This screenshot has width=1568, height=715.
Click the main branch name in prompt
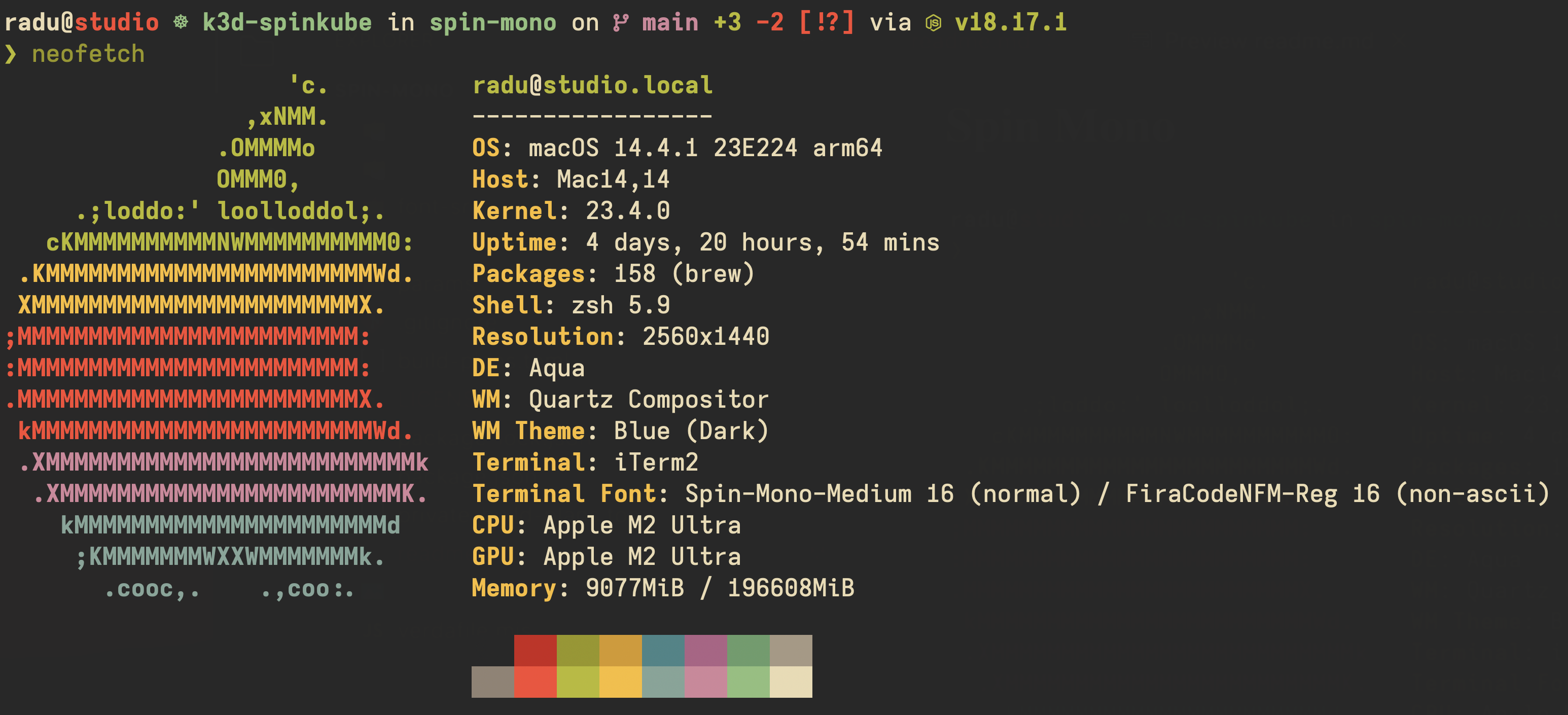pos(670,22)
